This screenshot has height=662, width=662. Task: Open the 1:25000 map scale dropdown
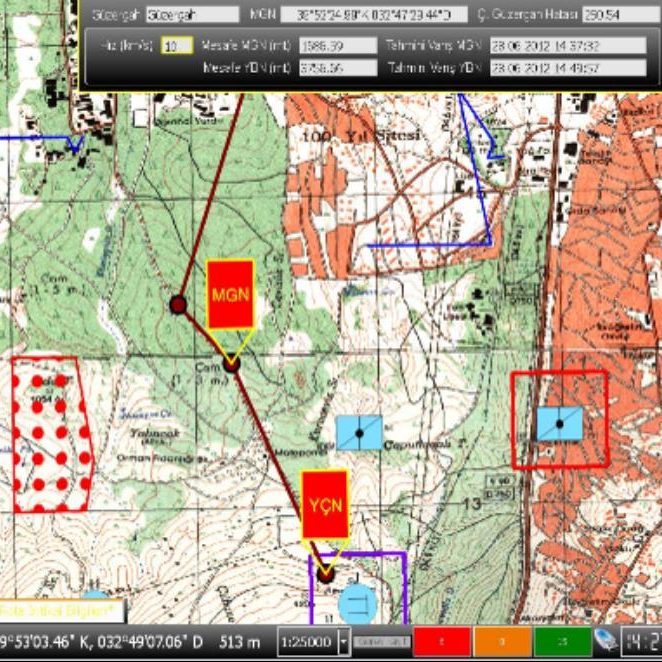tap(344, 641)
